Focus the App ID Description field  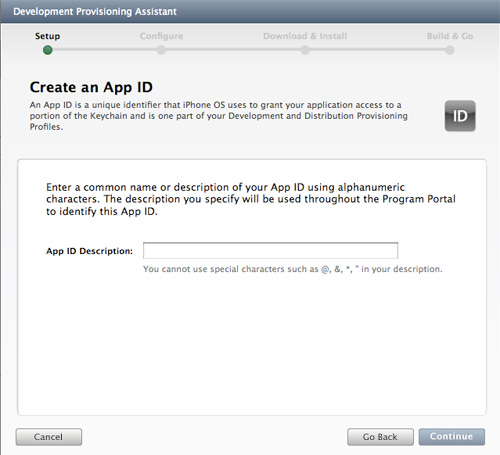pos(270,251)
